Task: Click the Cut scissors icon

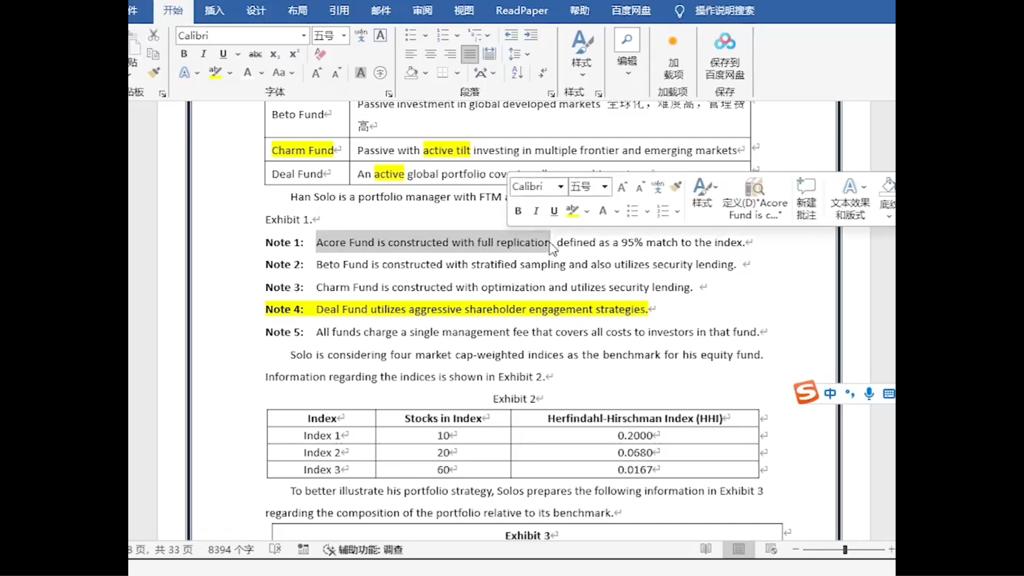Action: (x=153, y=35)
